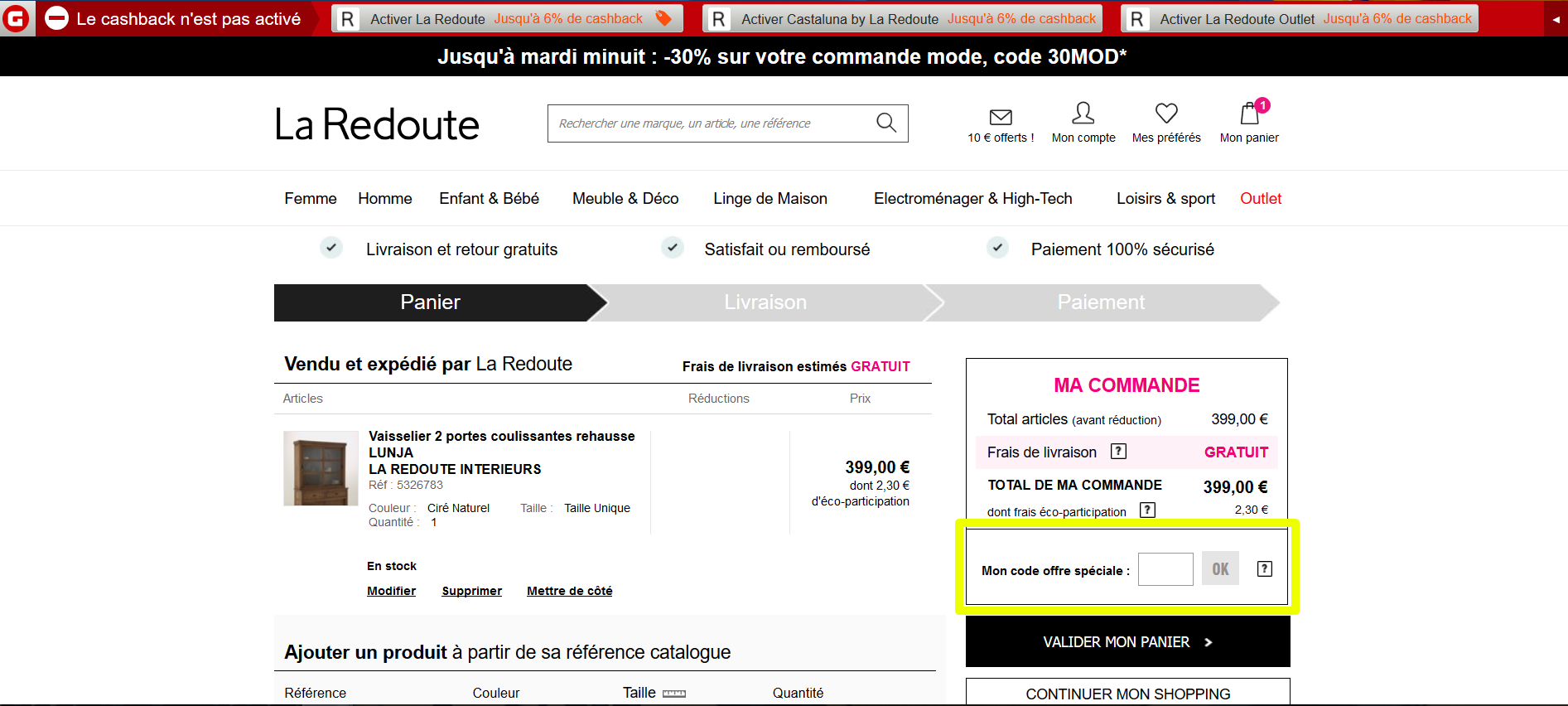
Task: Click help icon next to Frais de livraison
Action: coord(1118,452)
